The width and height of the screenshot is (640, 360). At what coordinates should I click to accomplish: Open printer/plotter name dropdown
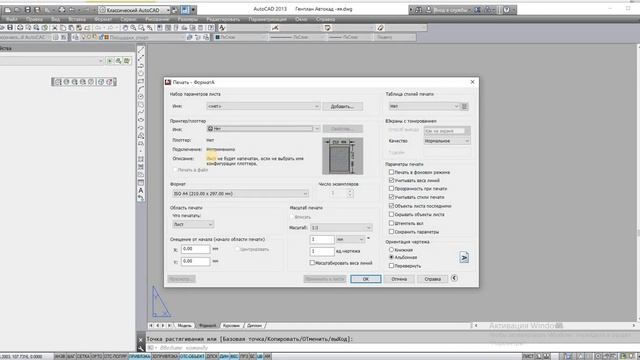coord(263,129)
